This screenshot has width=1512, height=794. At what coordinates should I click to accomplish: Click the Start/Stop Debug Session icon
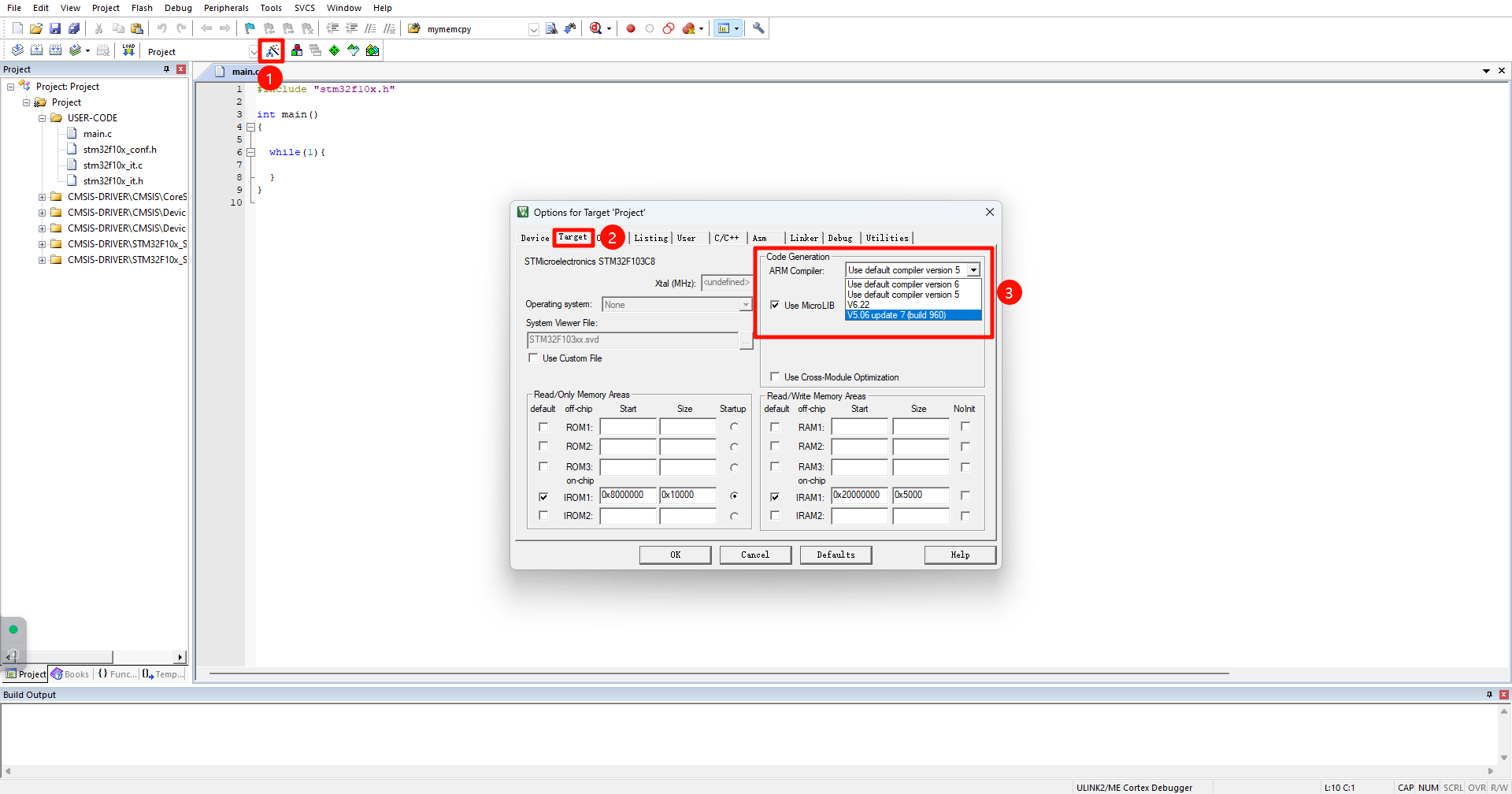596,28
